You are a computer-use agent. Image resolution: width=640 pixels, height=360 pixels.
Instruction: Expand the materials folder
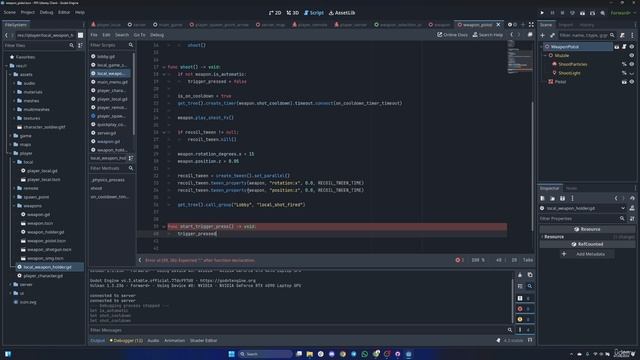tap(14, 92)
